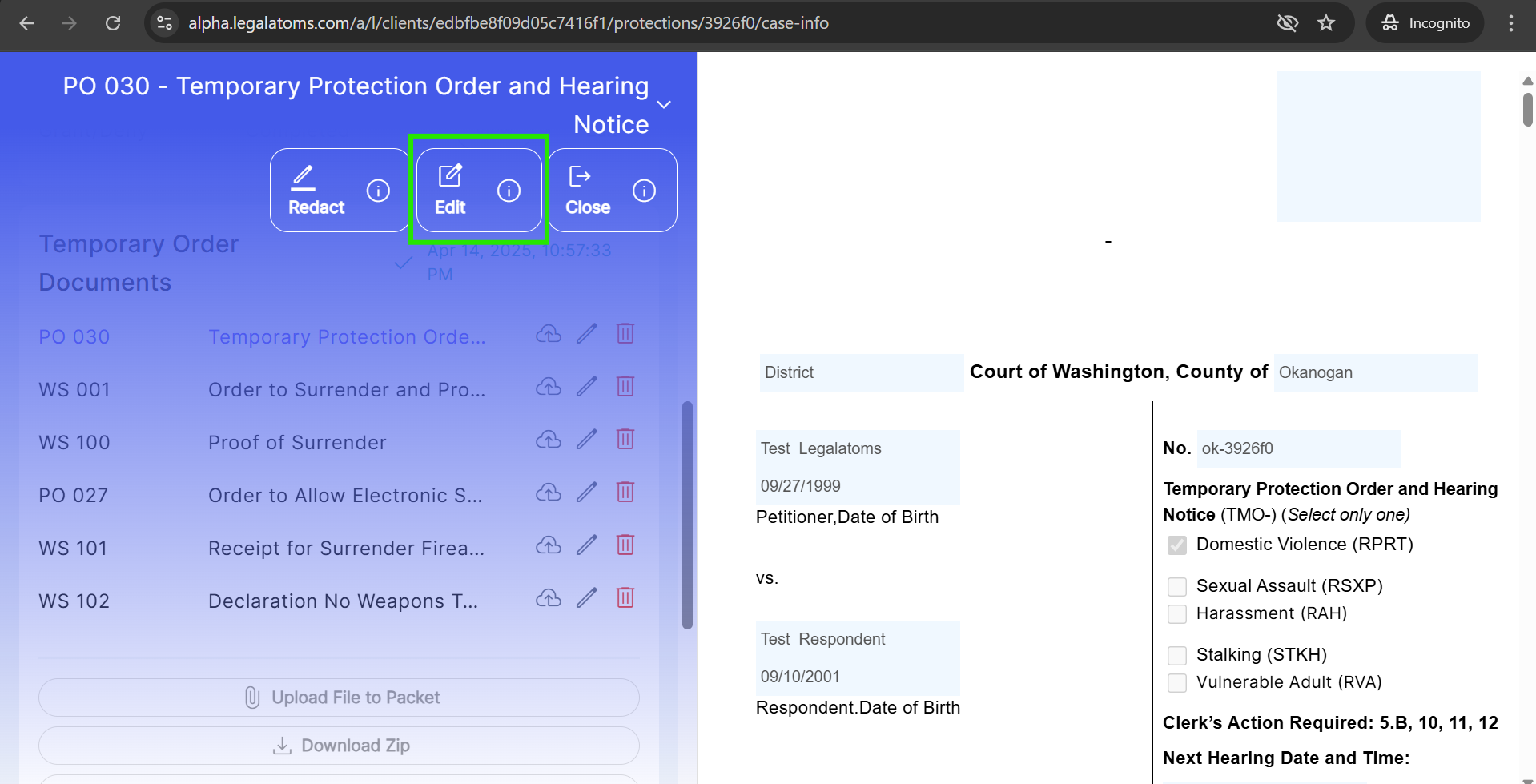1536x784 pixels.
Task: Open info icon next to Edit
Action: 509,191
